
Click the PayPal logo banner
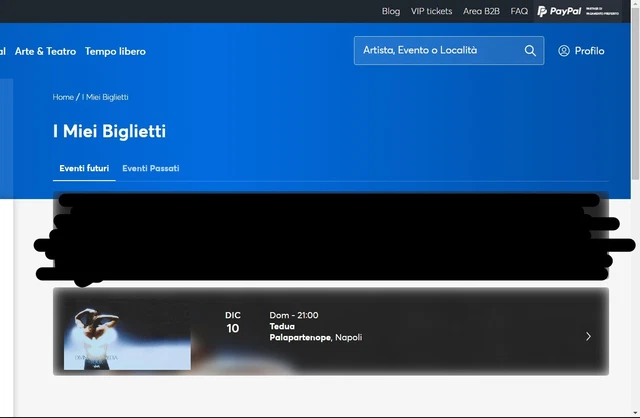578,11
